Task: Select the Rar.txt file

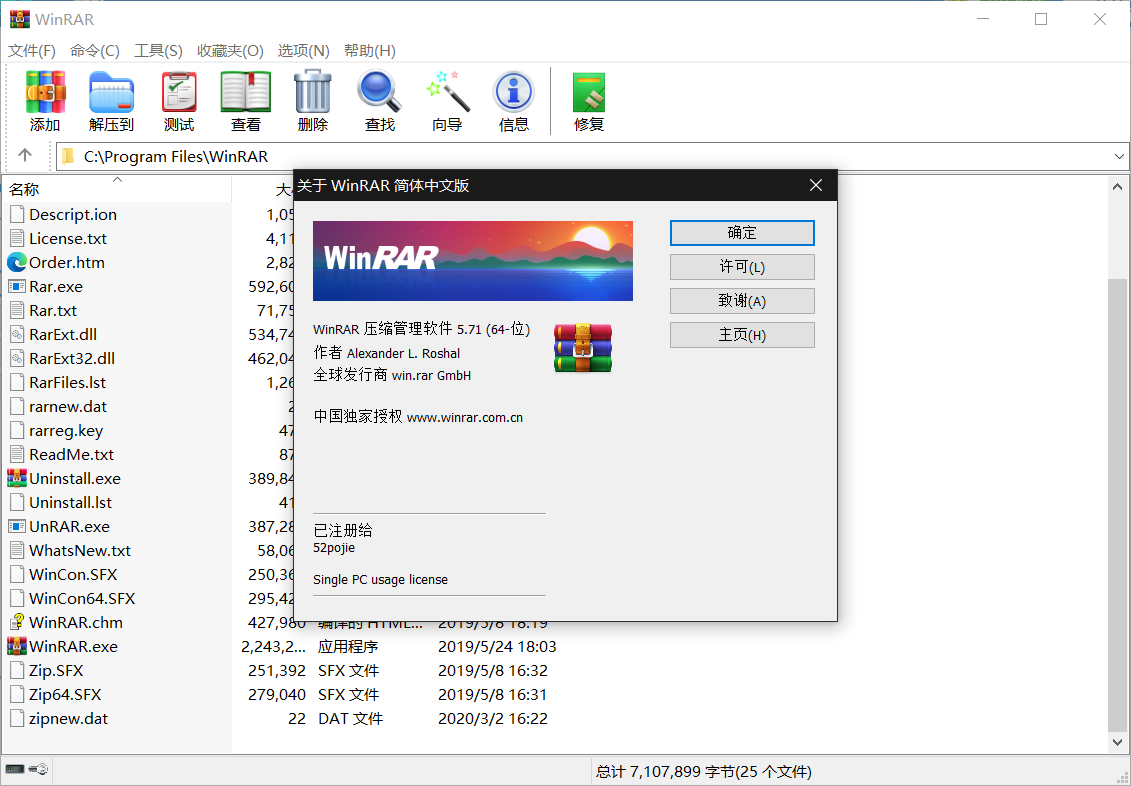Action: point(53,311)
